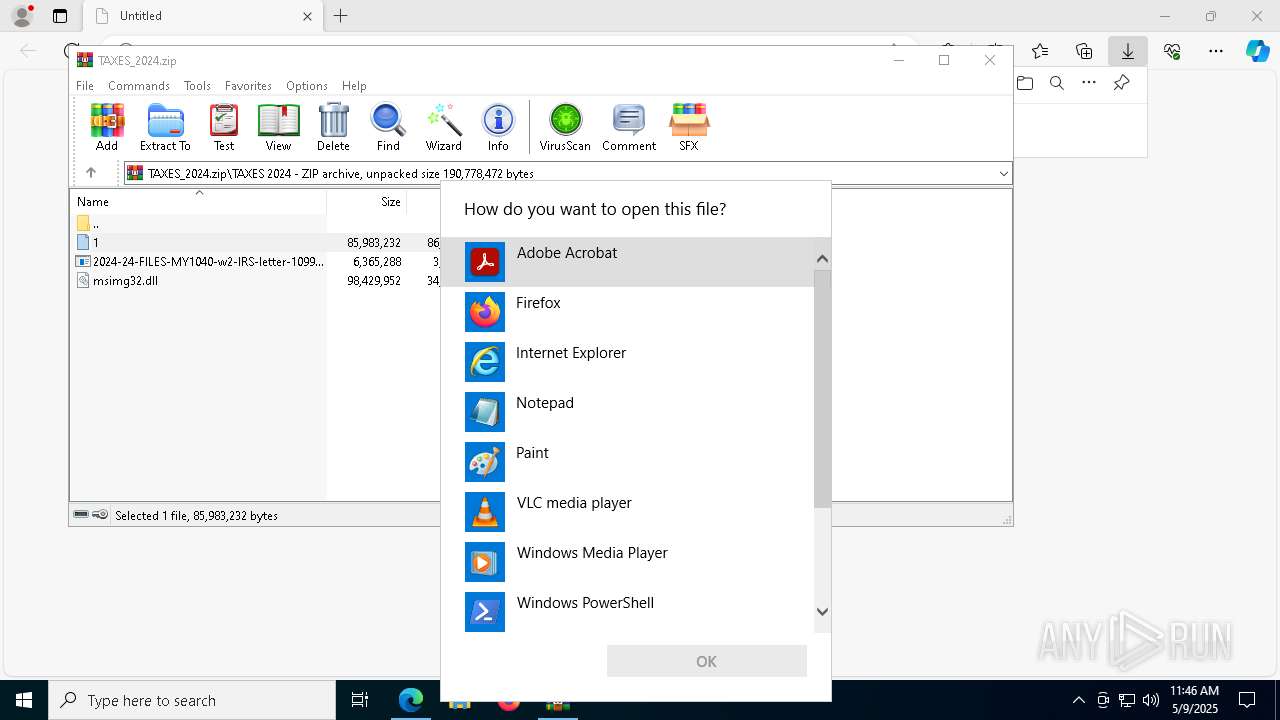Screen dimensions: 1280x720
Task: Click the Add toolbar icon in WinRAR
Action: pyautogui.click(x=107, y=127)
